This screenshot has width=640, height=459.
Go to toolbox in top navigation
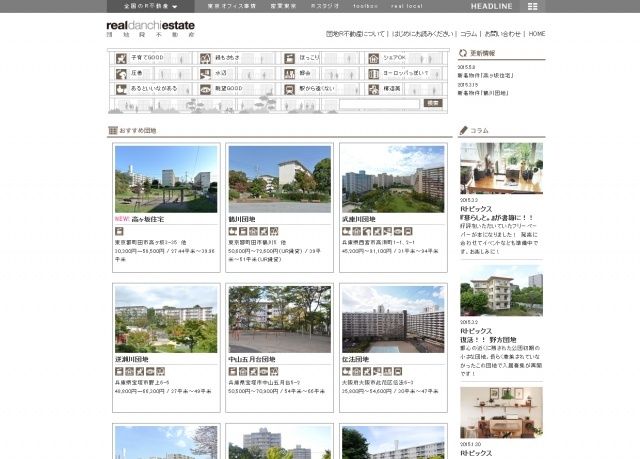(x=364, y=6)
